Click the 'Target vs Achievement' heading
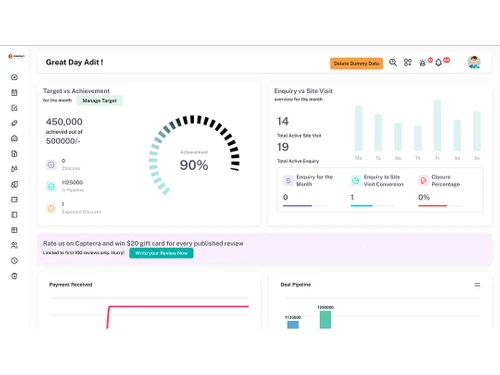Screen dimensions: 500x375 (x=76, y=91)
